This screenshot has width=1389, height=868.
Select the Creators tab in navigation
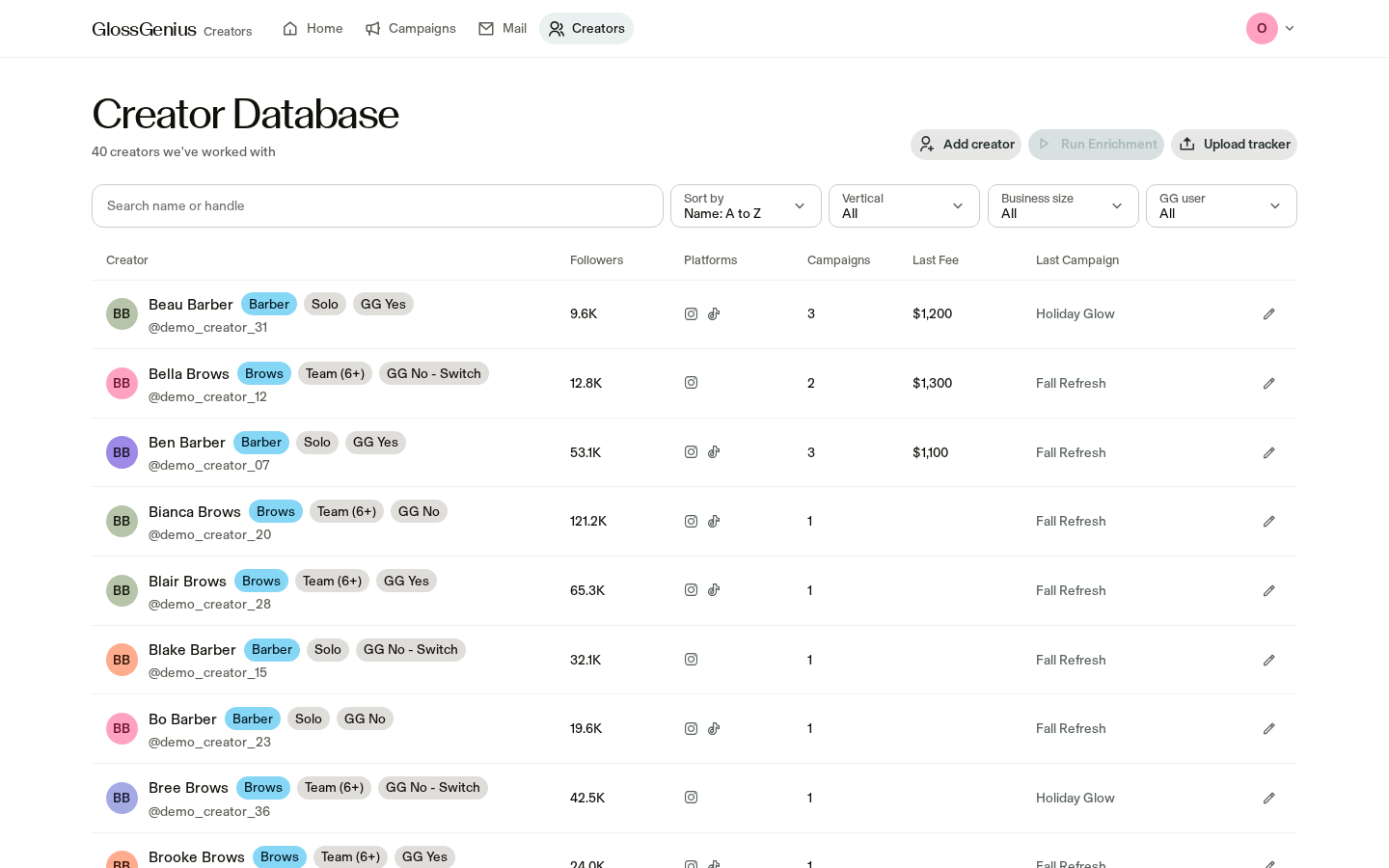586,28
